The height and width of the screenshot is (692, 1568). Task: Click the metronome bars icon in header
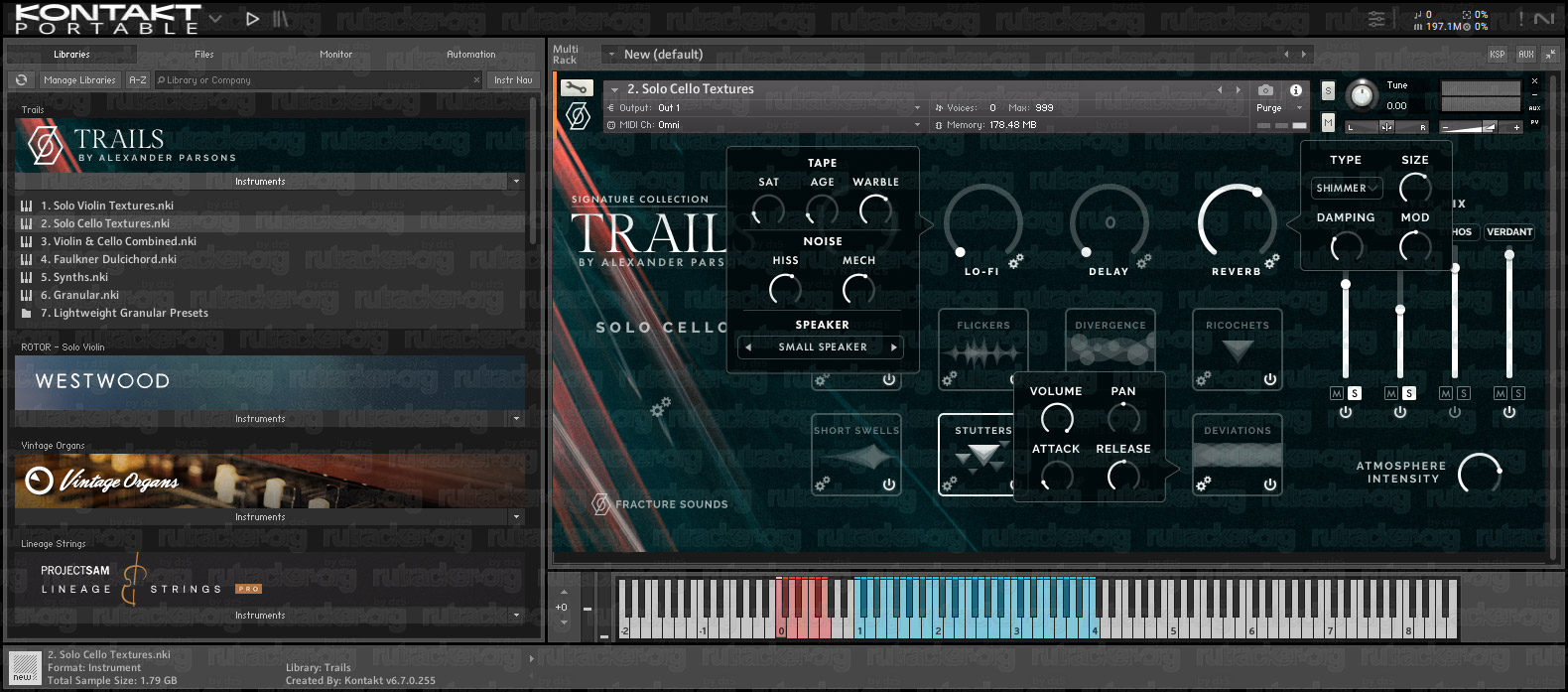point(281,18)
